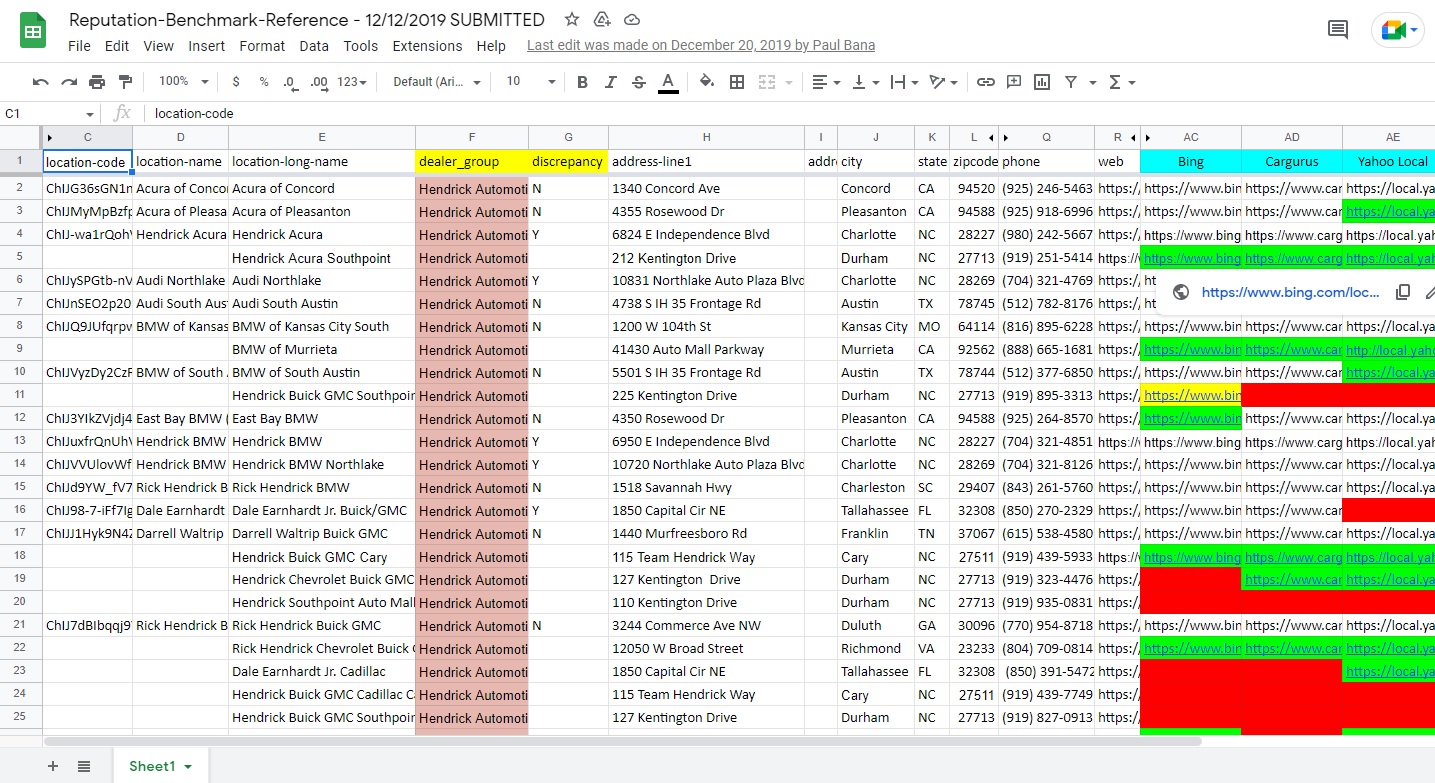Insert a link

[x=986, y=82]
